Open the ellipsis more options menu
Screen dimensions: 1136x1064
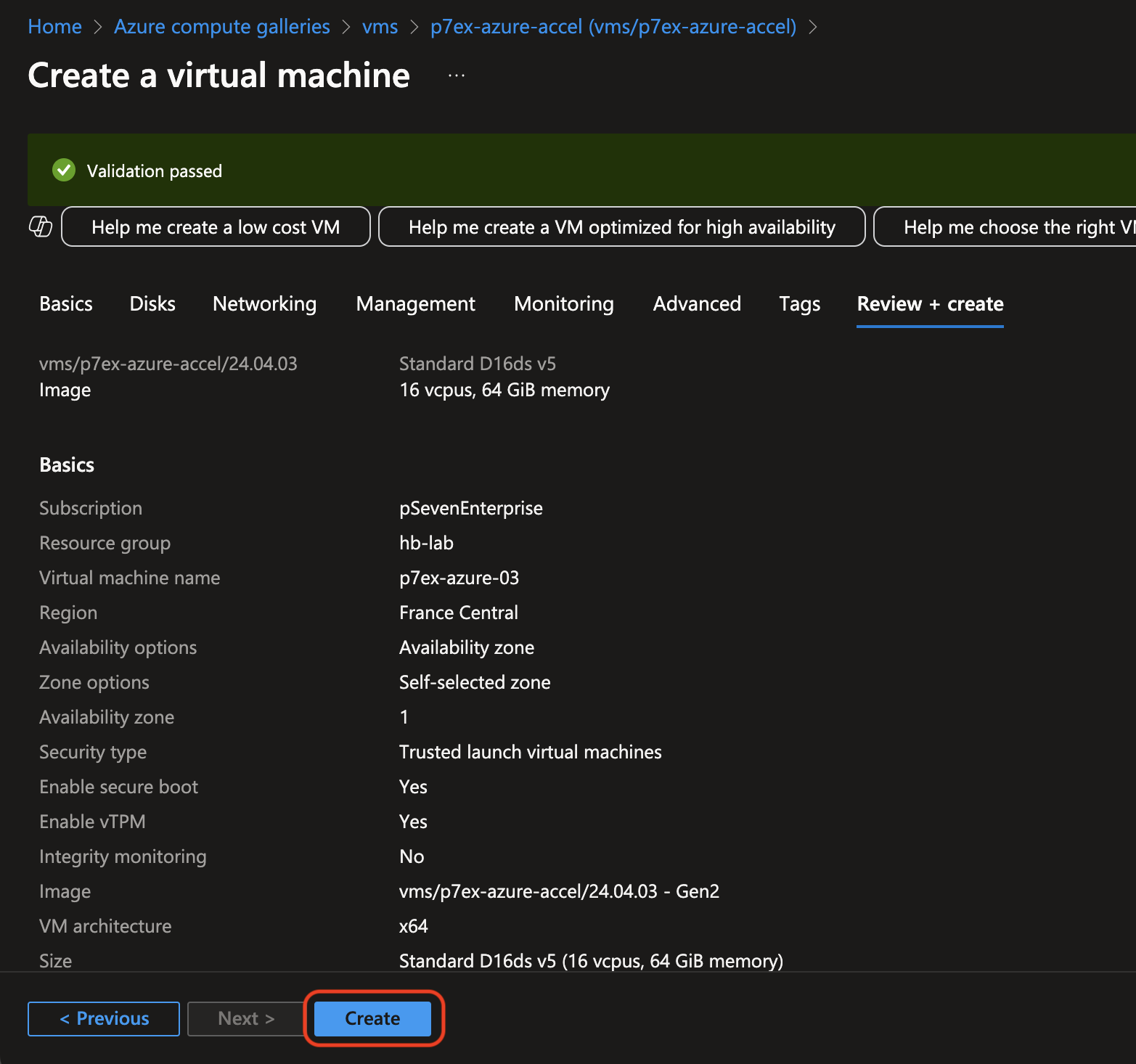(x=456, y=75)
